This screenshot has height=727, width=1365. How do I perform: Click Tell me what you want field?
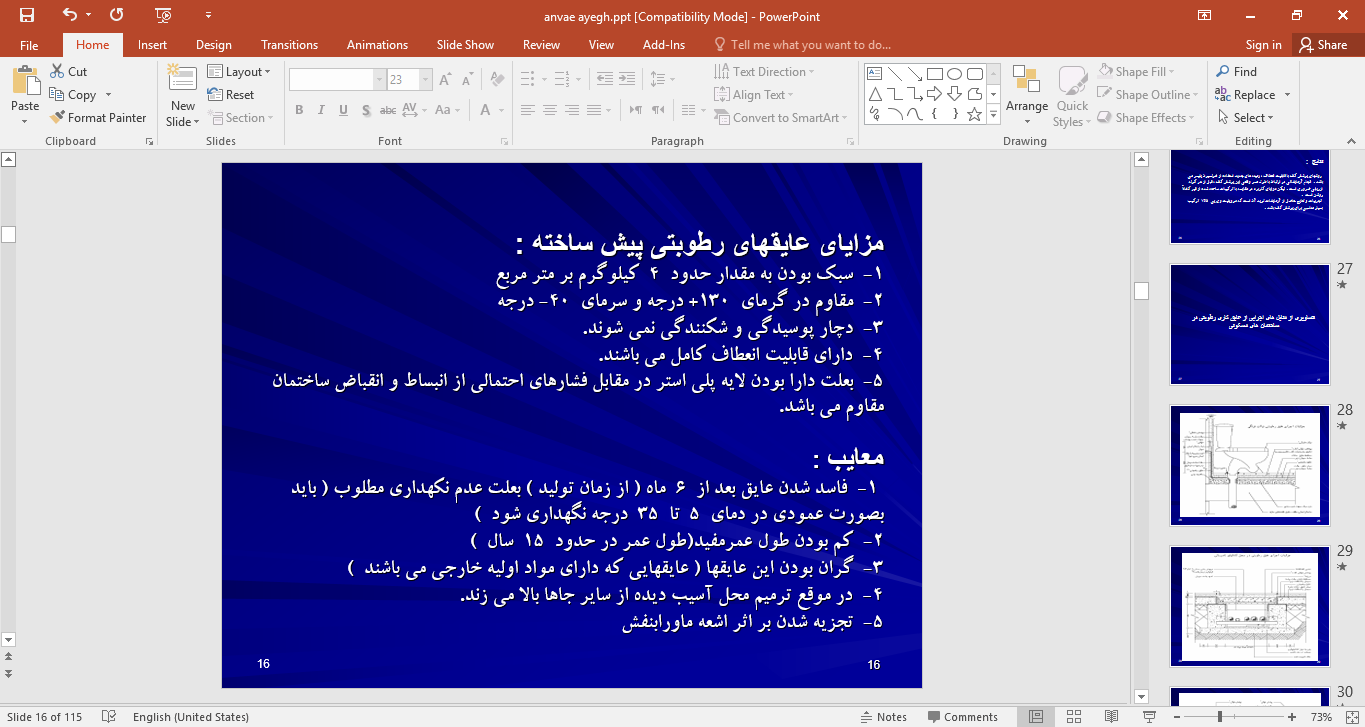coord(802,45)
